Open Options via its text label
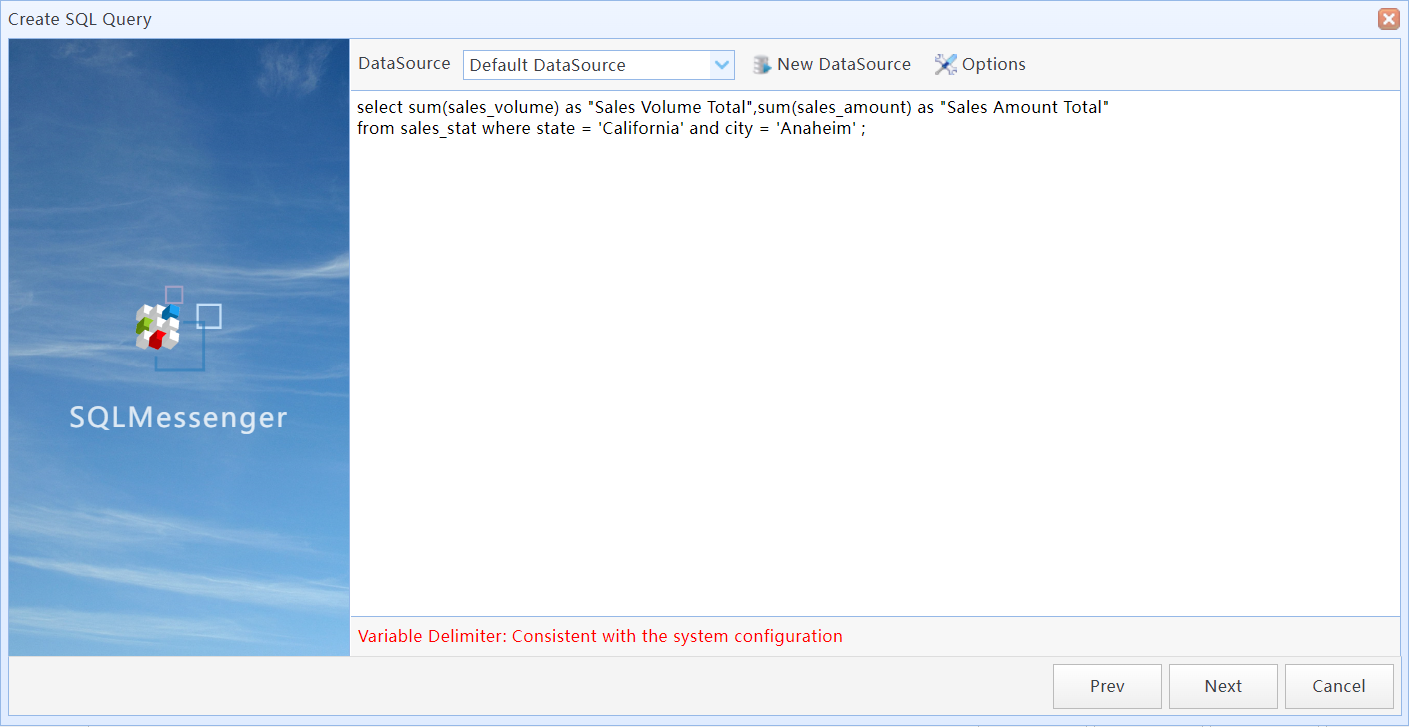Viewport: 1409px width, 727px height. coord(993,64)
